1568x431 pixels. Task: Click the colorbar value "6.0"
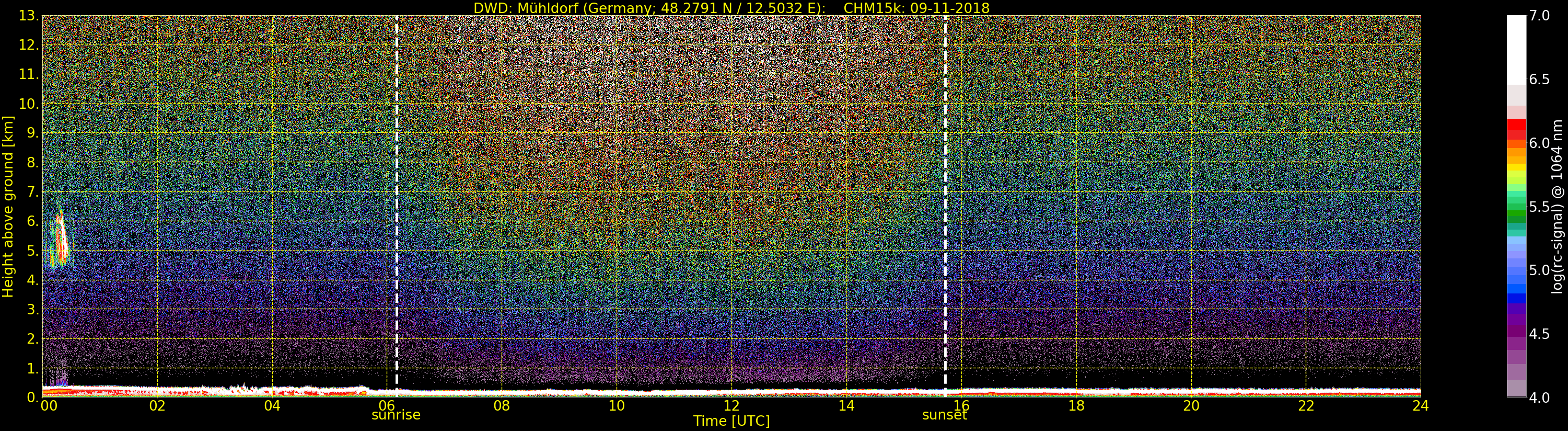(x=1539, y=143)
